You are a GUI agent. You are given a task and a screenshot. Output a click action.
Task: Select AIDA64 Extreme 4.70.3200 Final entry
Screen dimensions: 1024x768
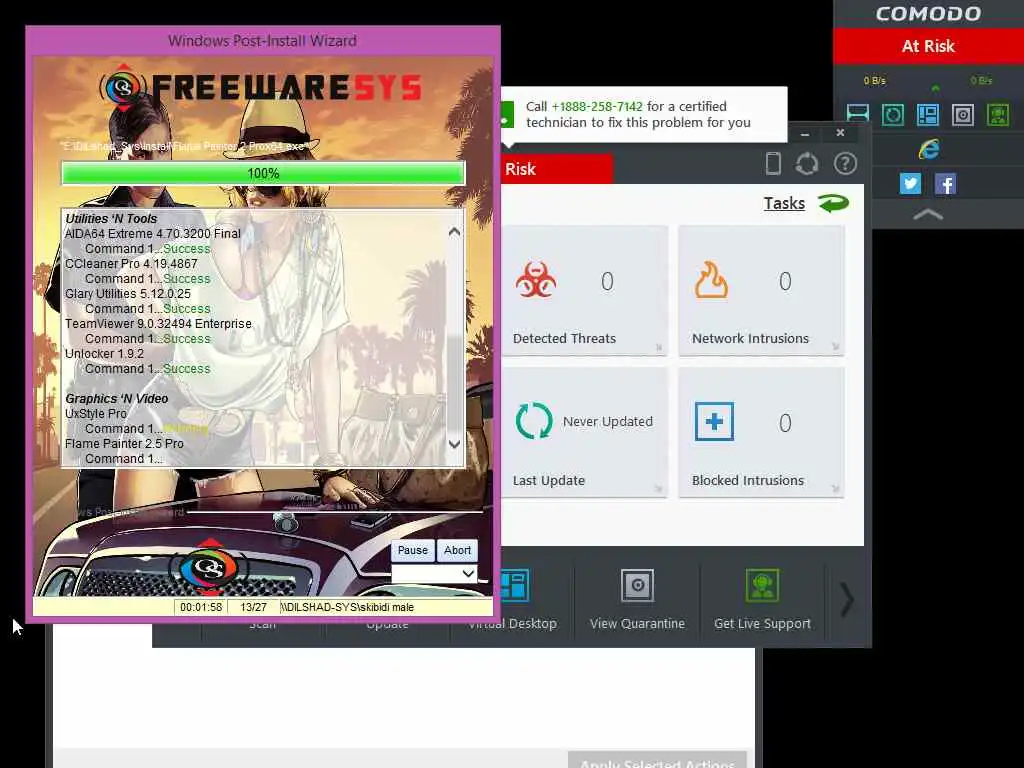153,234
